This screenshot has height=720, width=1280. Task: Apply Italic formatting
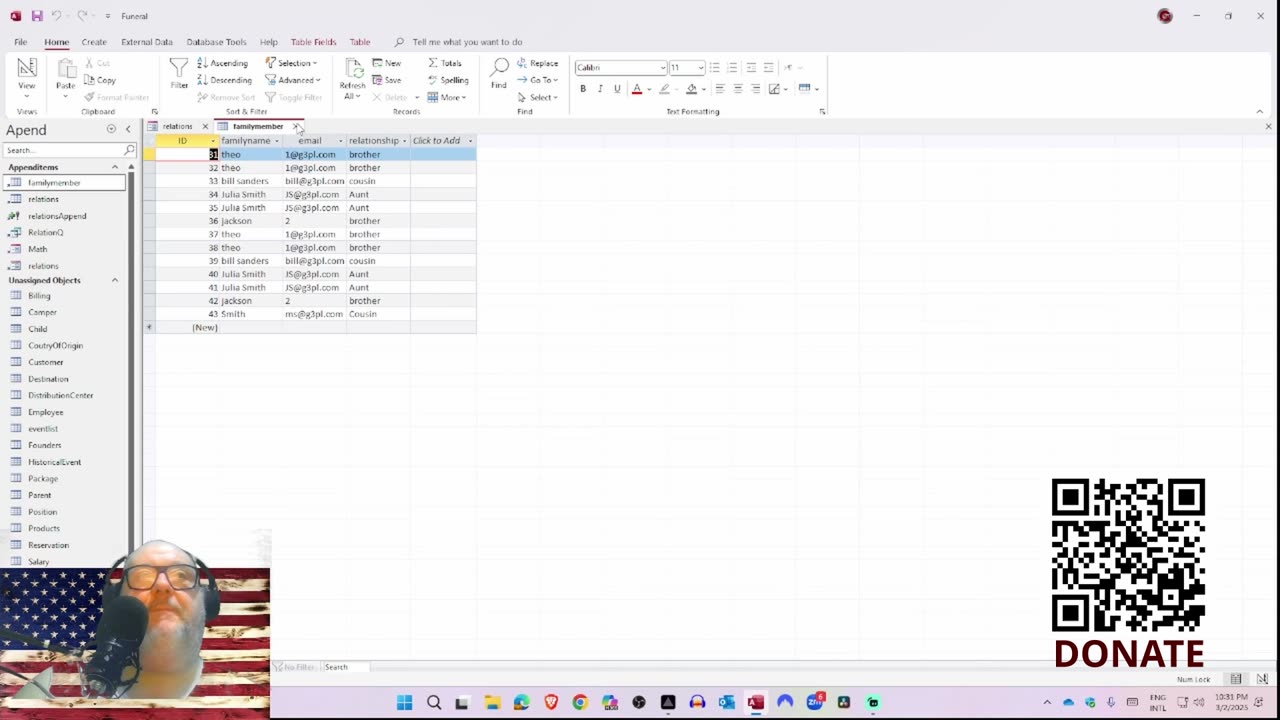click(x=600, y=89)
